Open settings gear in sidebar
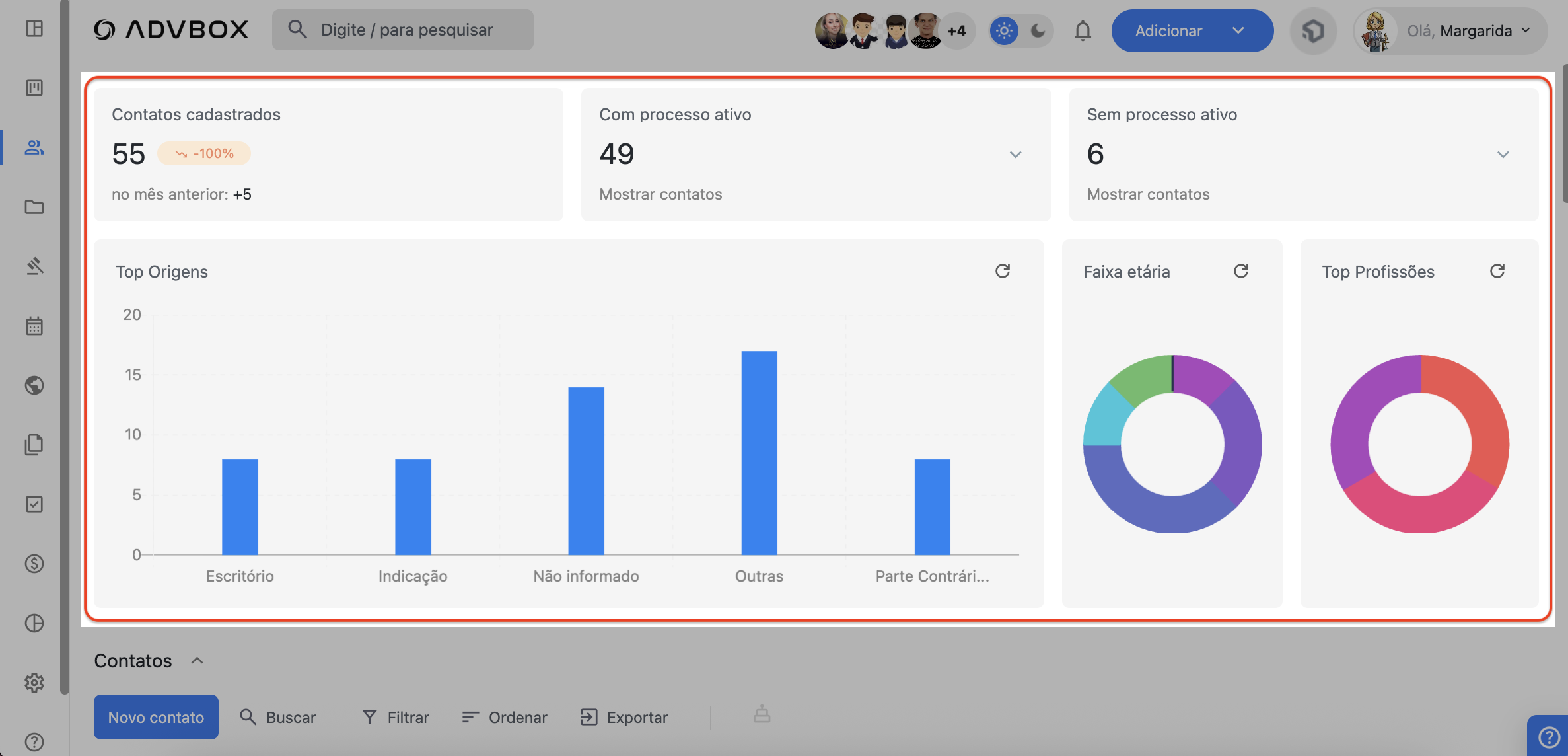Image resolution: width=1568 pixels, height=756 pixels. click(34, 683)
